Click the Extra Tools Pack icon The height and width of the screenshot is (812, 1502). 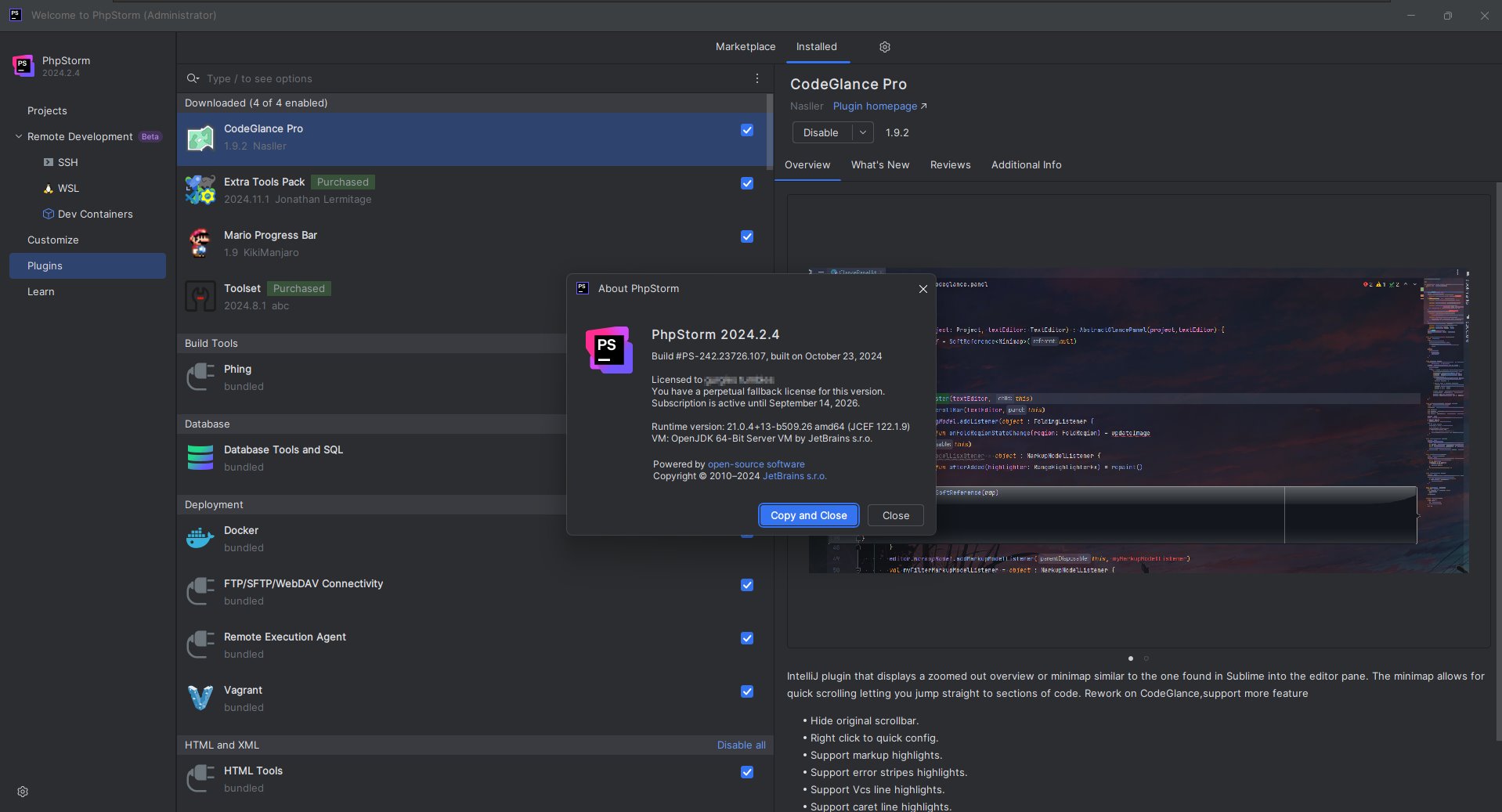coord(200,190)
